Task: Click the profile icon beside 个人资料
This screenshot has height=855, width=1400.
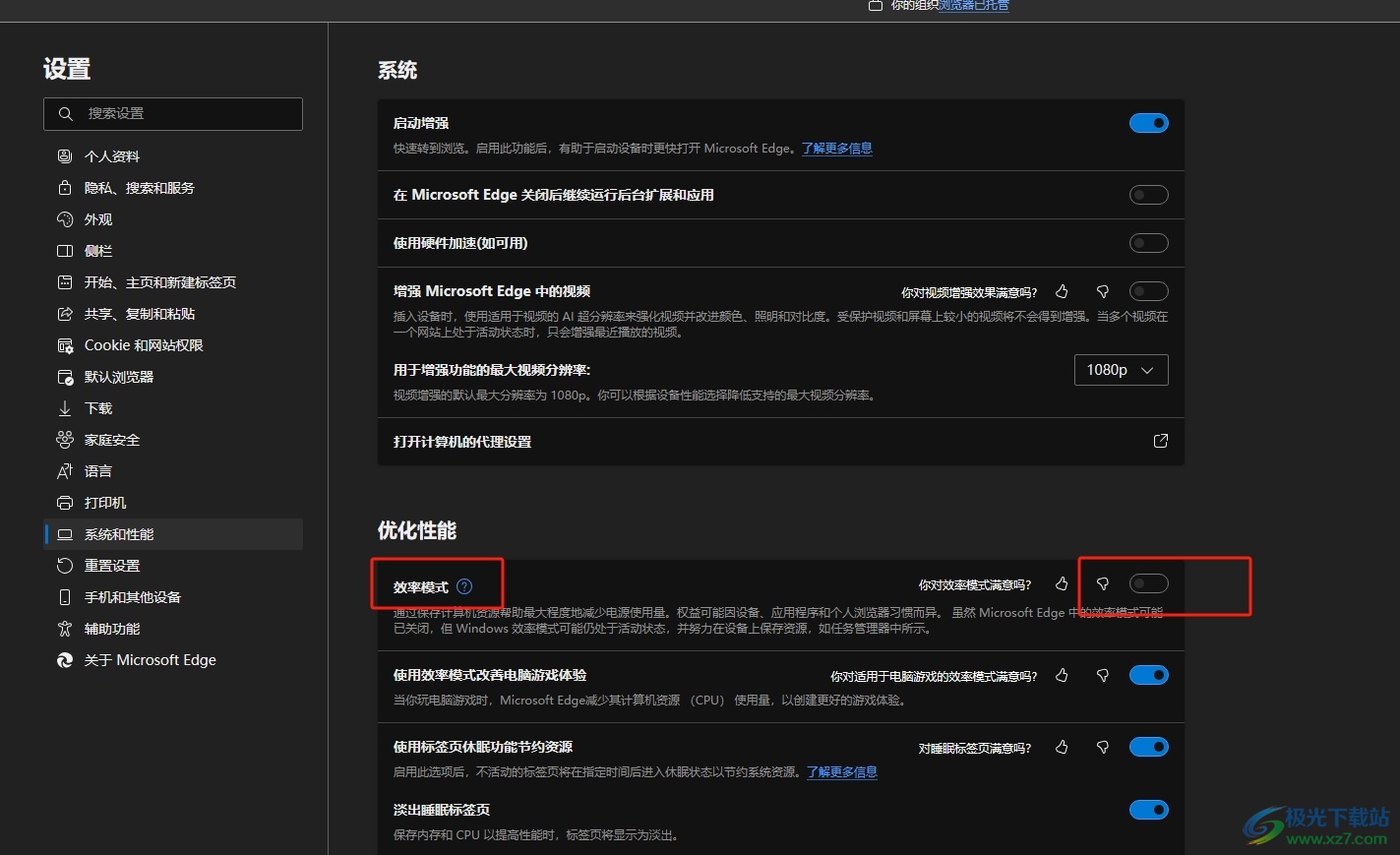Action: pyautogui.click(x=65, y=156)
